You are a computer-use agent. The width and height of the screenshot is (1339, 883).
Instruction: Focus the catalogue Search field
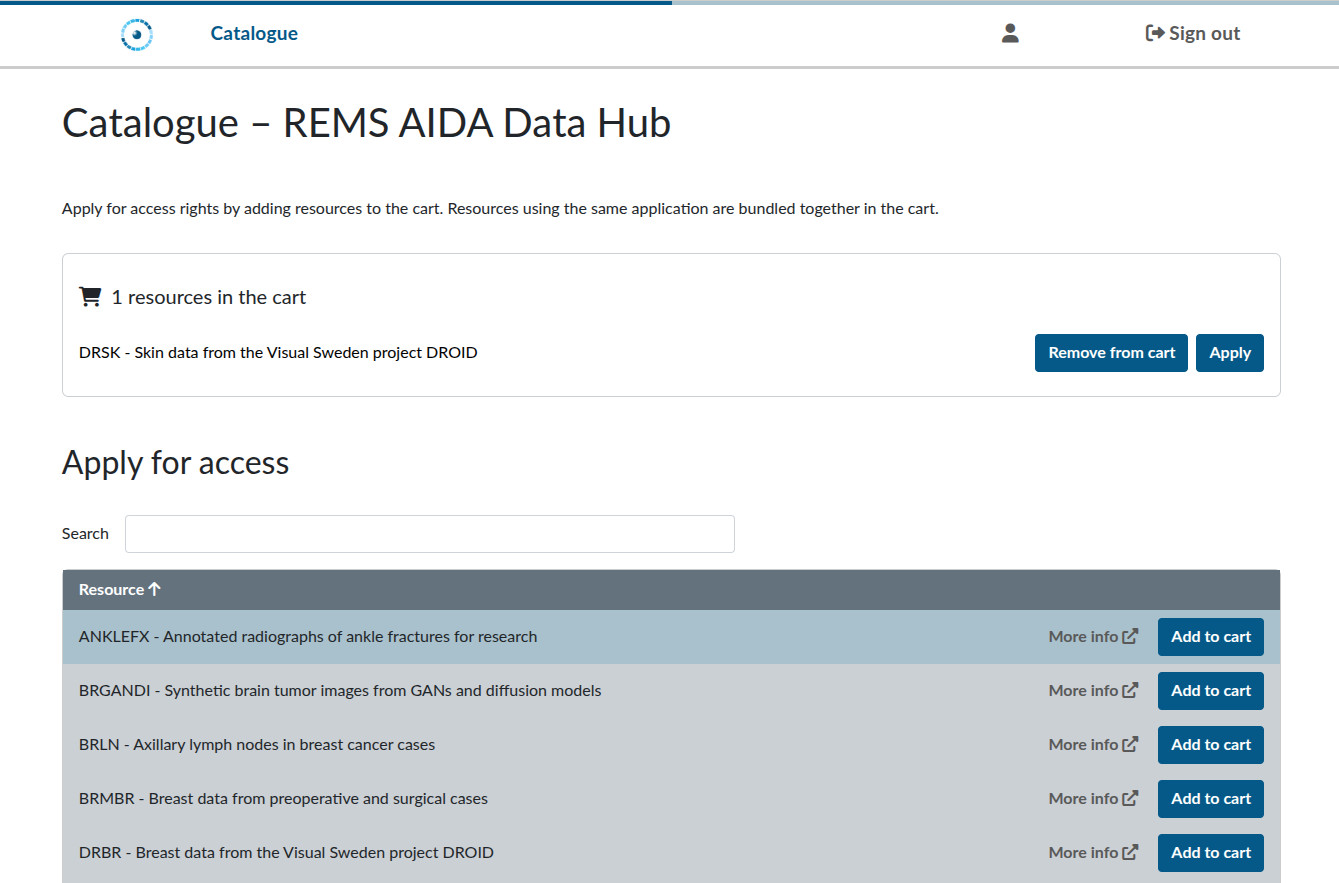tap(429, 534)
